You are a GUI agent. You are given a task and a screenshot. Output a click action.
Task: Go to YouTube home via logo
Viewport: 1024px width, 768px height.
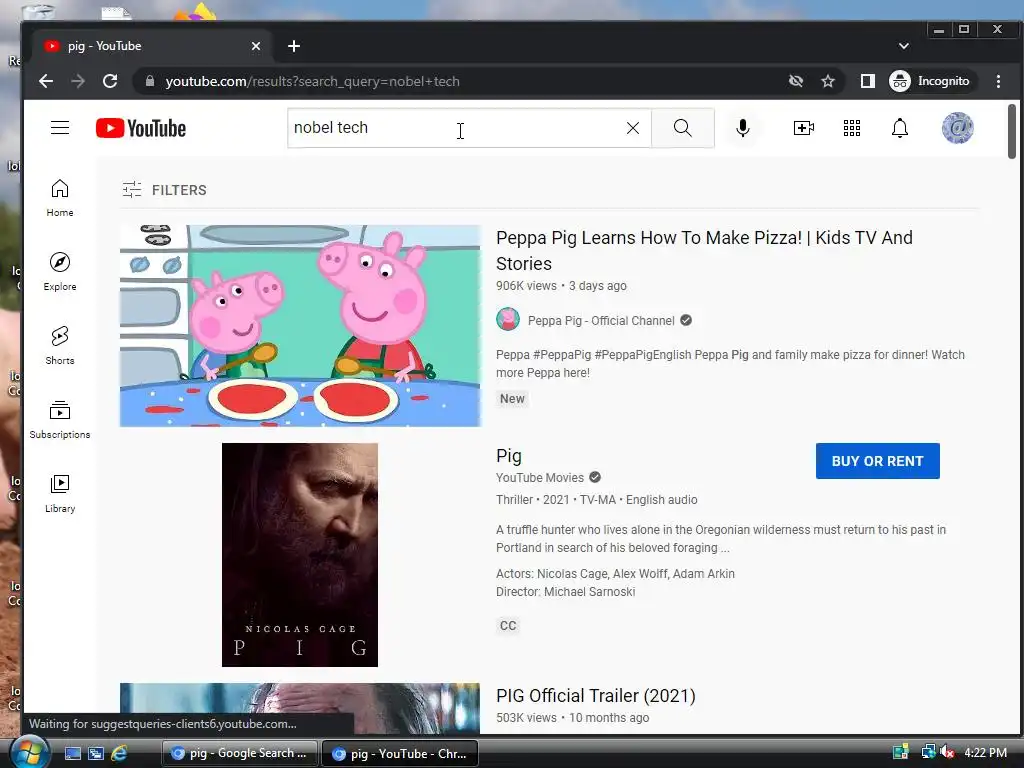(x=140, y=128)
